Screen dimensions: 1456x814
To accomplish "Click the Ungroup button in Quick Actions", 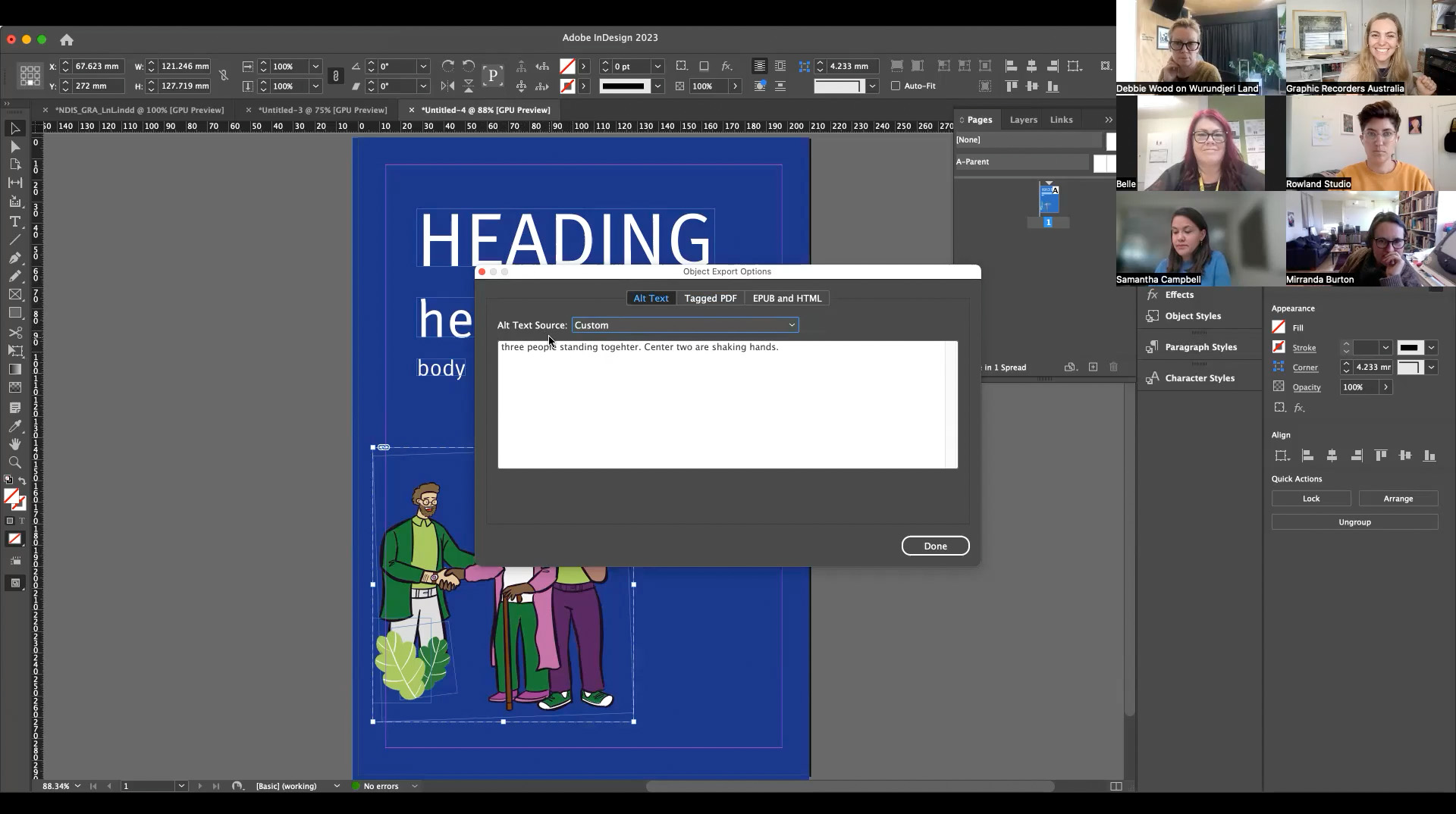I will (x=1354, y=521).
